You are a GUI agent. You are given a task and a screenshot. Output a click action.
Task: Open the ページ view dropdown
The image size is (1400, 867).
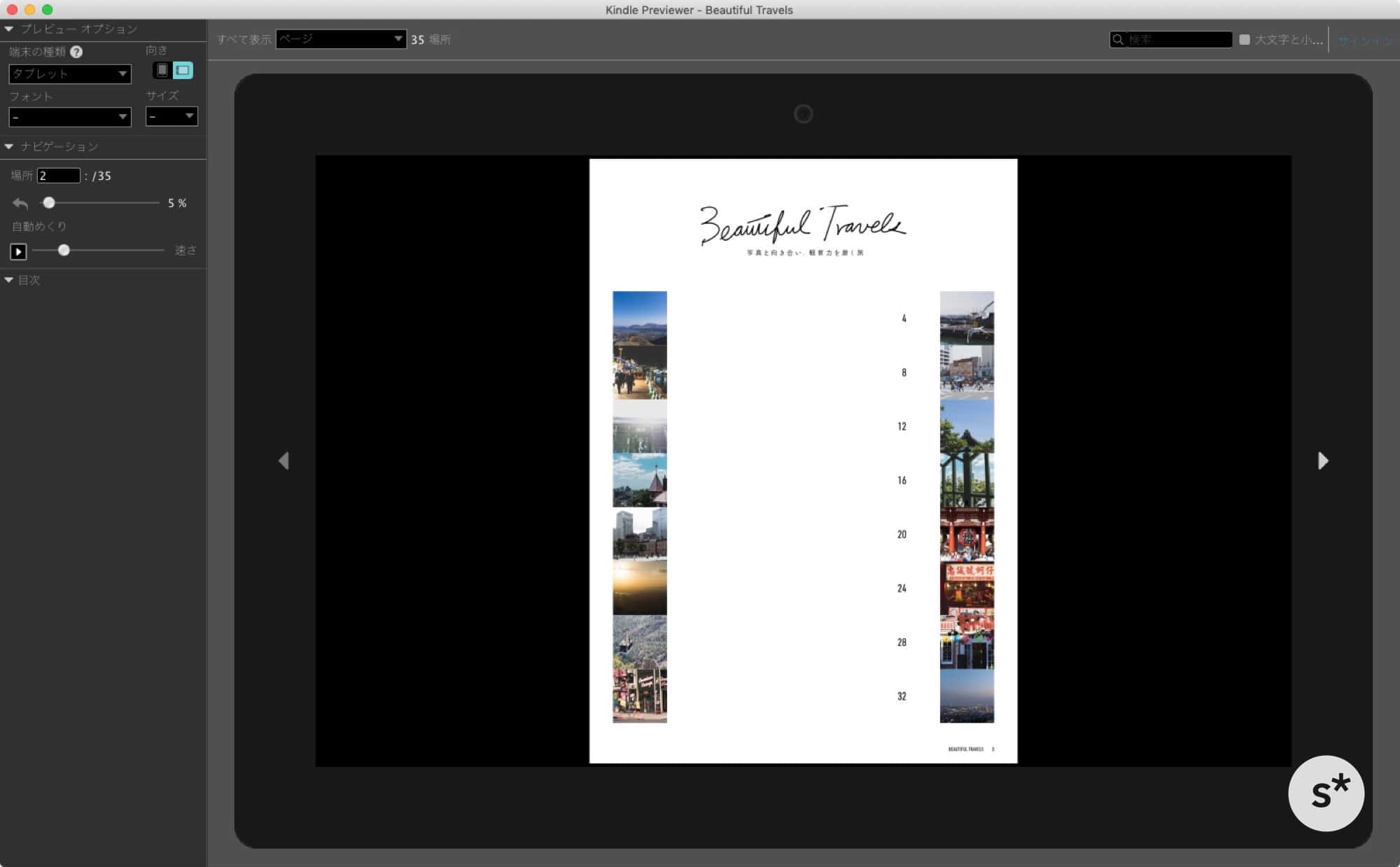[341, 39]
